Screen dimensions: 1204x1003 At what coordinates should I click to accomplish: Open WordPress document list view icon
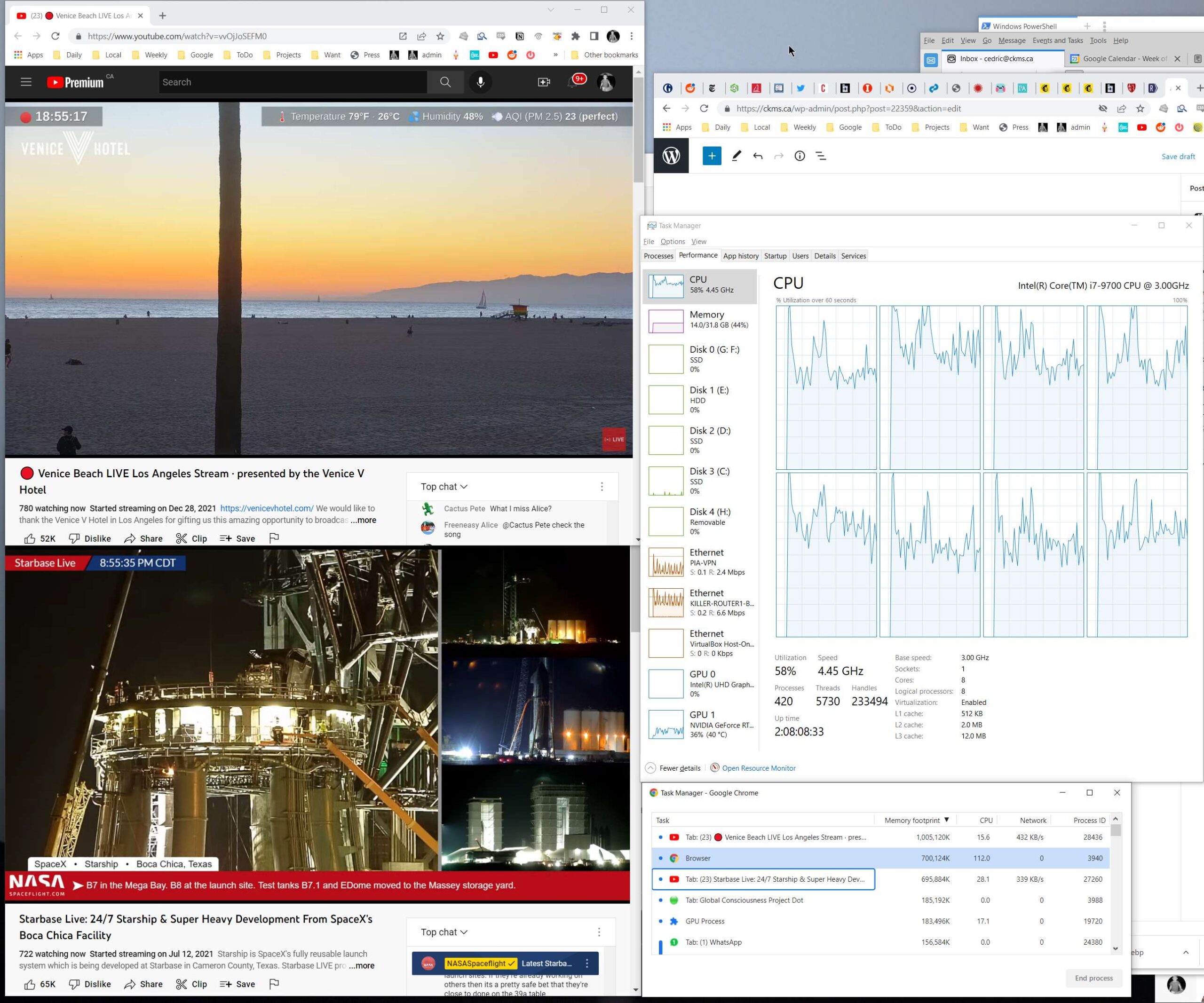click(x=820, y=156)
